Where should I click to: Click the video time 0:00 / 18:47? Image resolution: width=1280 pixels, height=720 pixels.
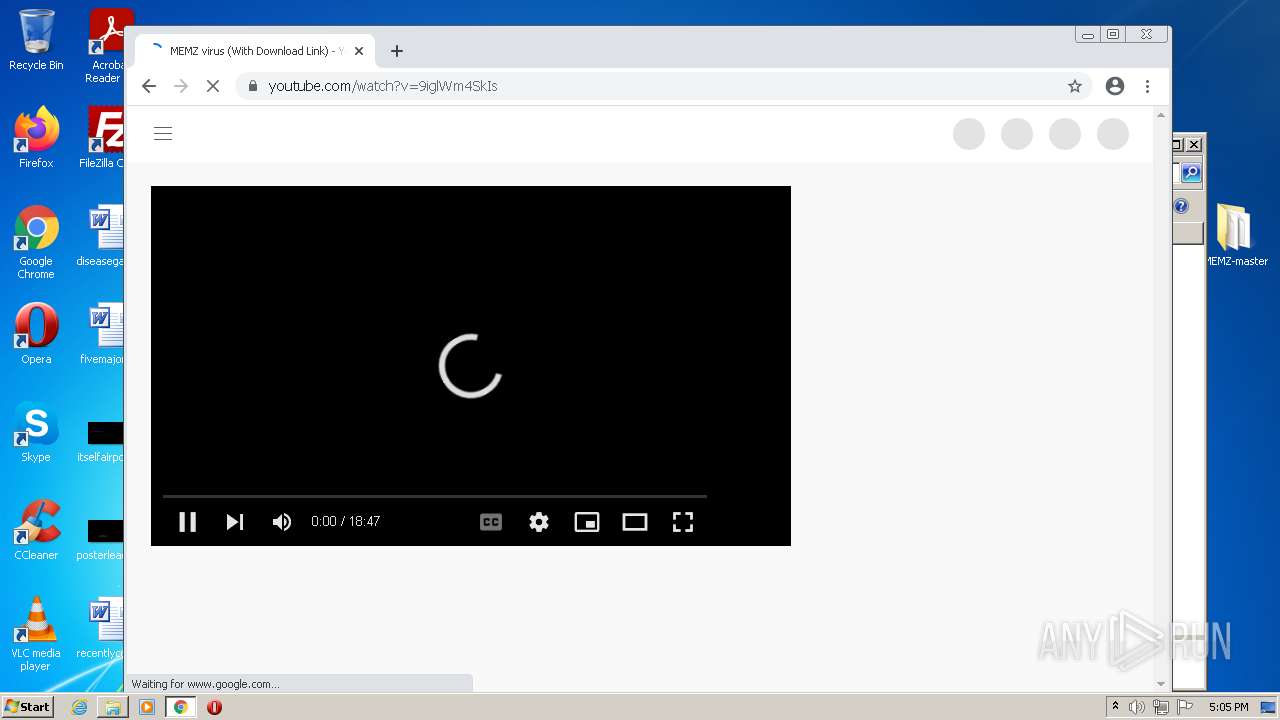[x=345, y=521]
